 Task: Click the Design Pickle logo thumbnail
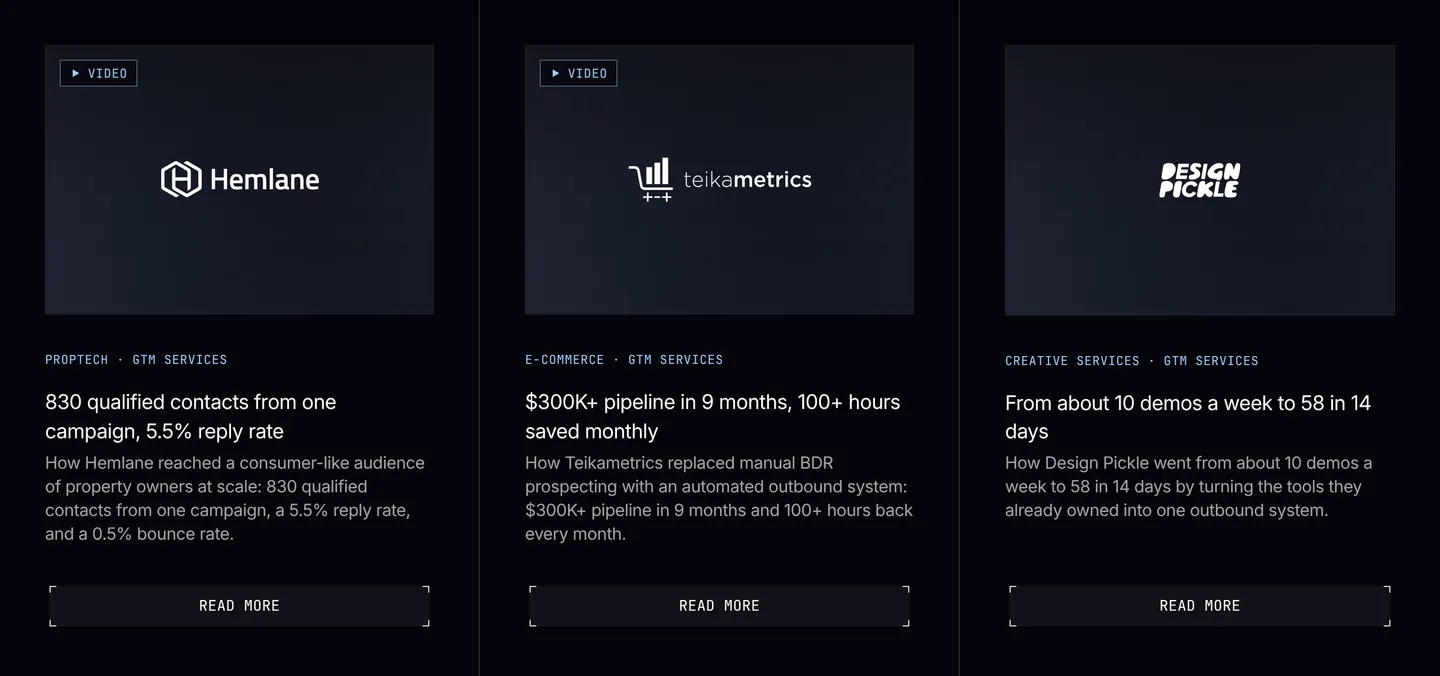1200,180
